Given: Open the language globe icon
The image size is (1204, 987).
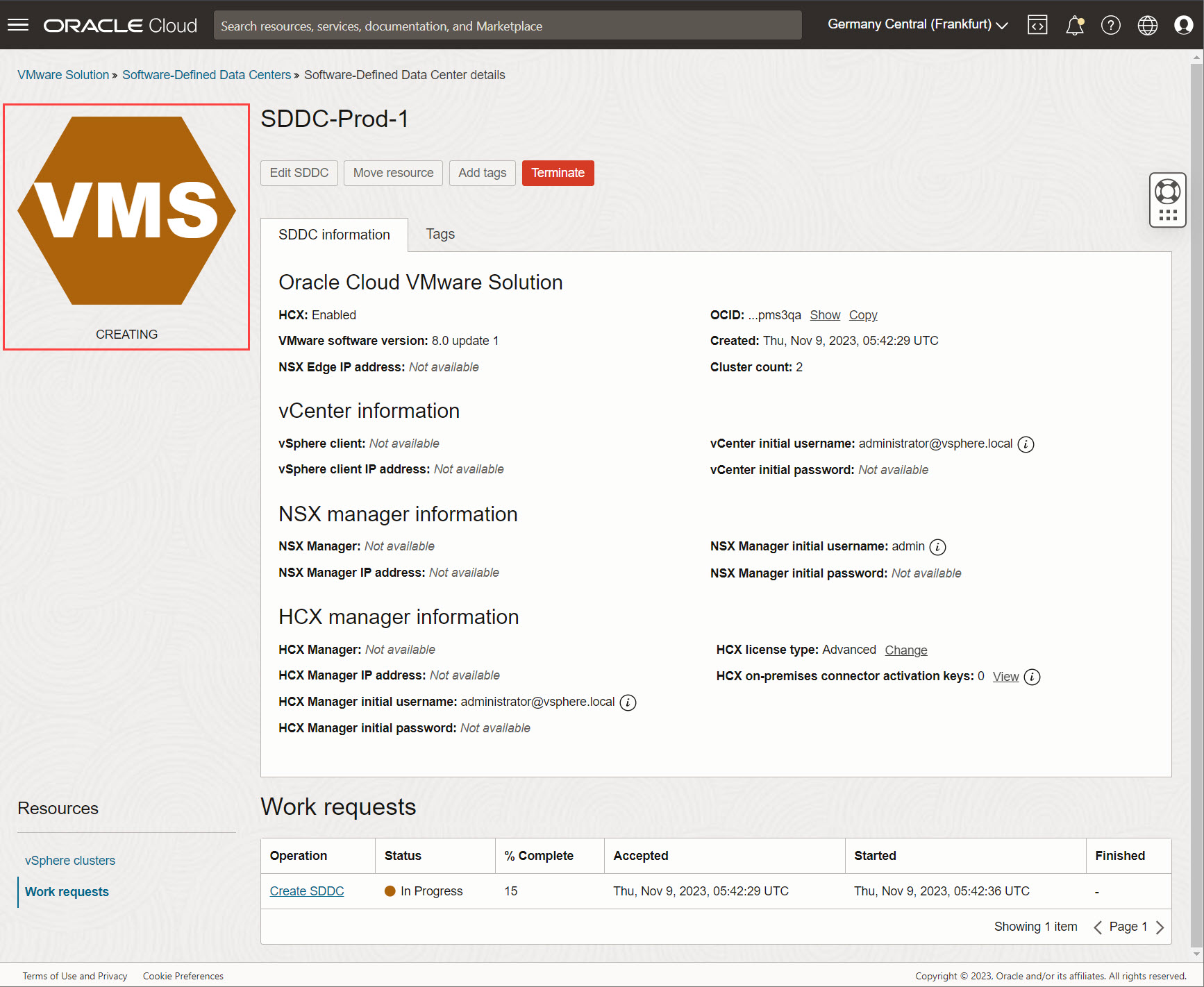Looking at the screenshot, I should [x=1148, y=25].
